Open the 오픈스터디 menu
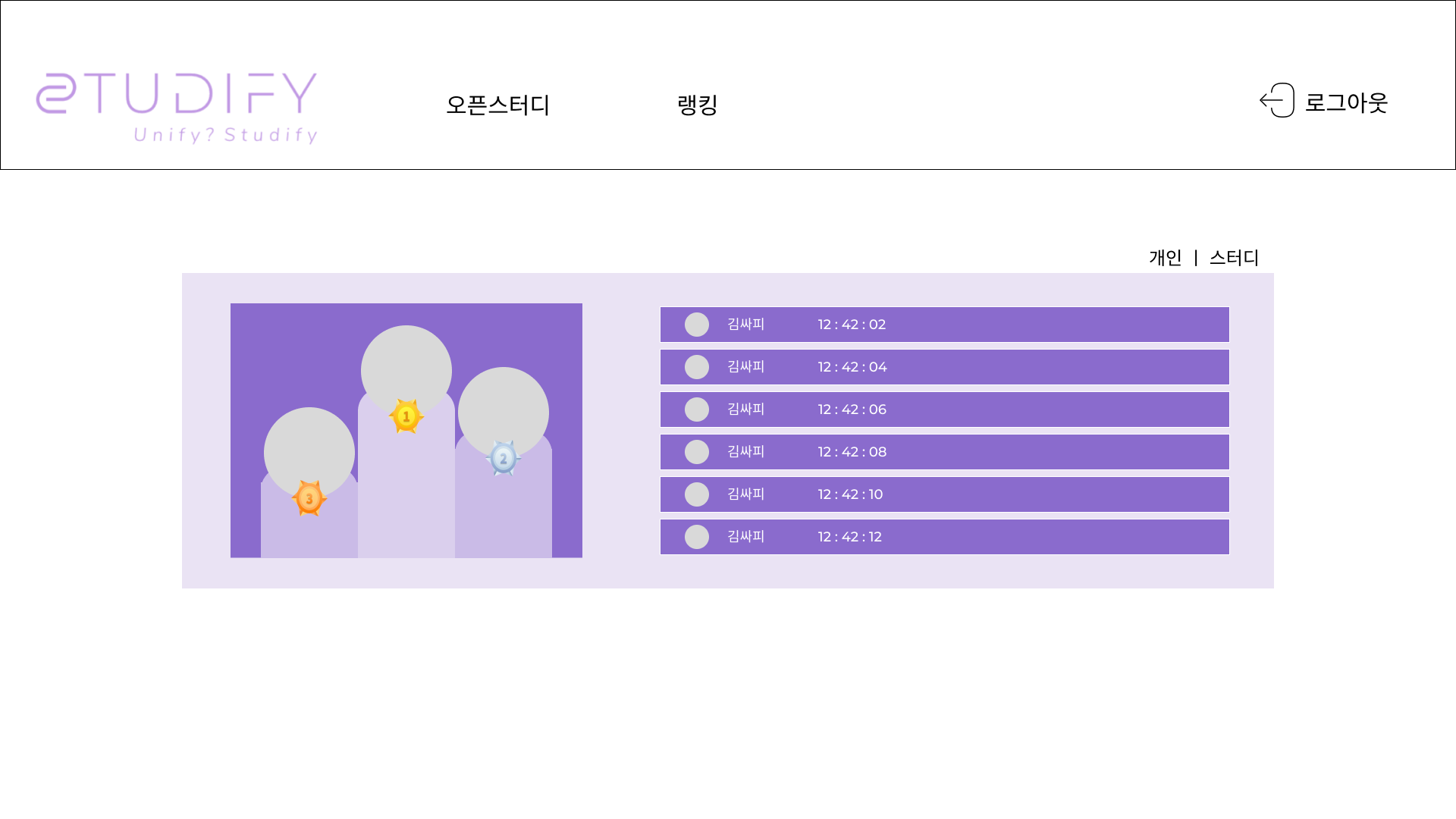1456x819 pixels. [497, 105]
